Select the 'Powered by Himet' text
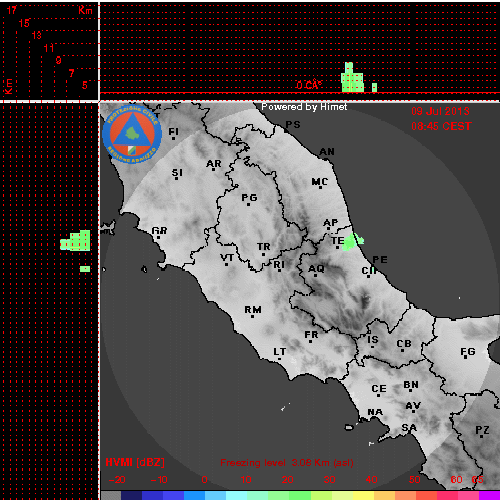Image resolution: width=500 pixels, height=500 pixels. (x=304, y=107)
